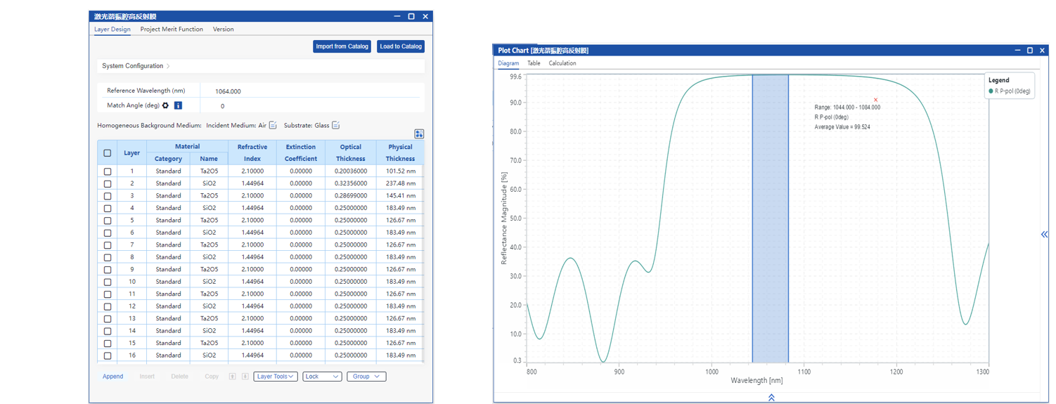This screenshot has width=1056, height=404.
Task: Open Match Angle gear settings
Action: pyautogui.click(x=166, y=105)
